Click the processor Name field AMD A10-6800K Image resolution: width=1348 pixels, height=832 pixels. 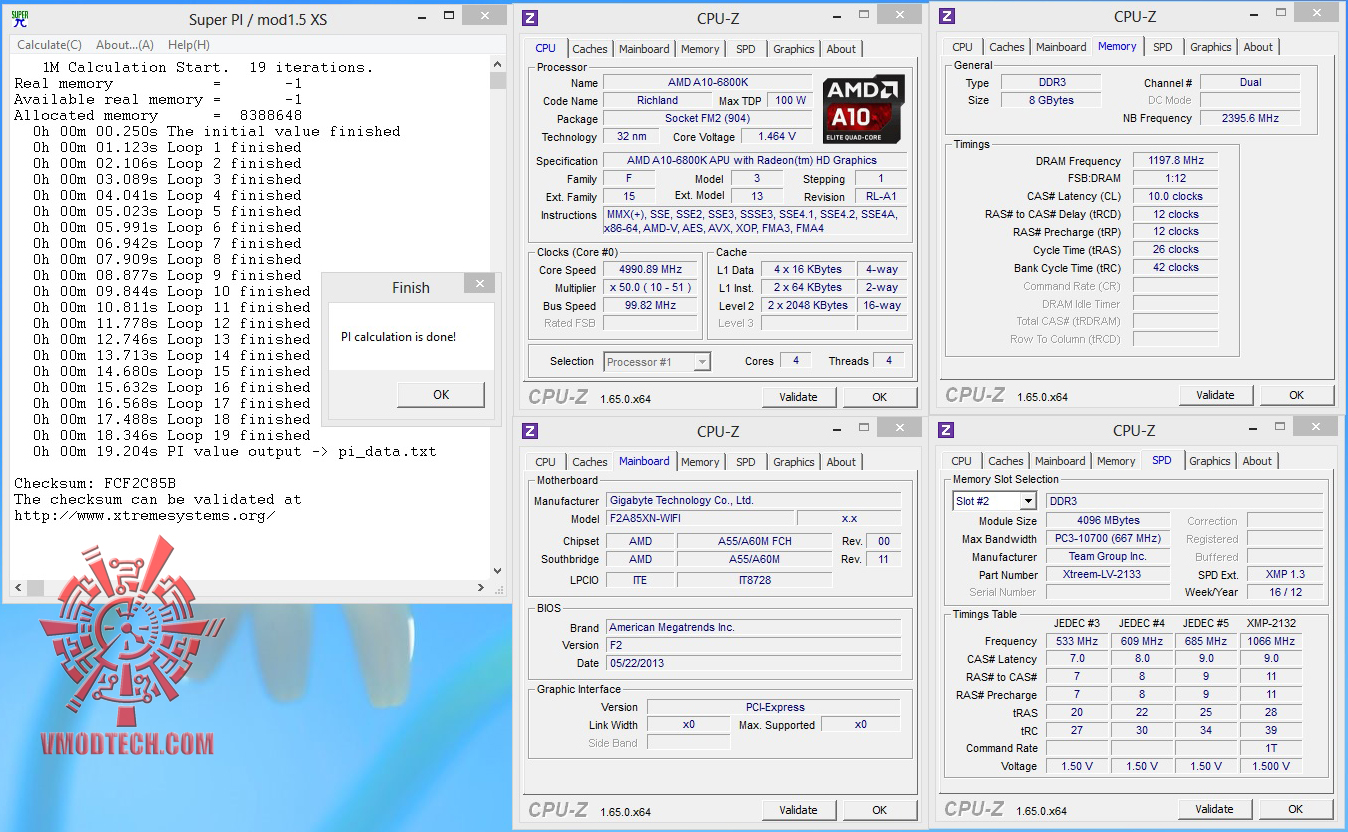(708, 83)
